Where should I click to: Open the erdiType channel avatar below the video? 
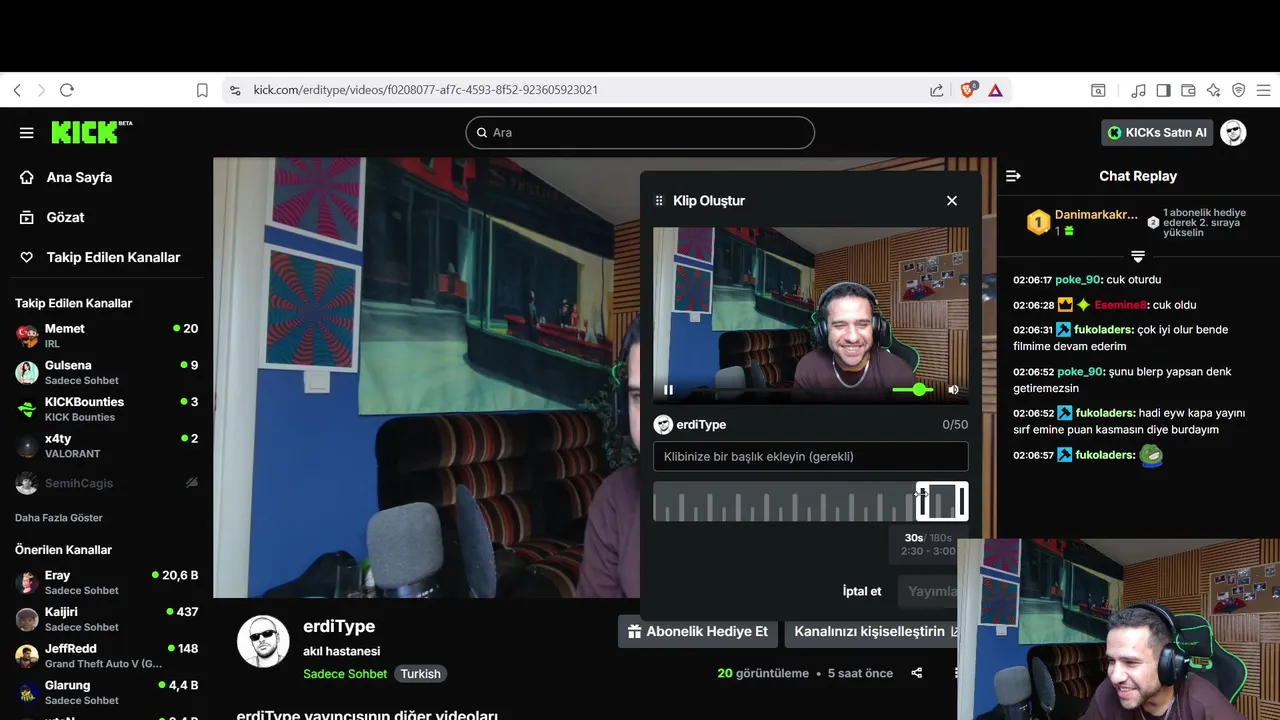point(263,641)
